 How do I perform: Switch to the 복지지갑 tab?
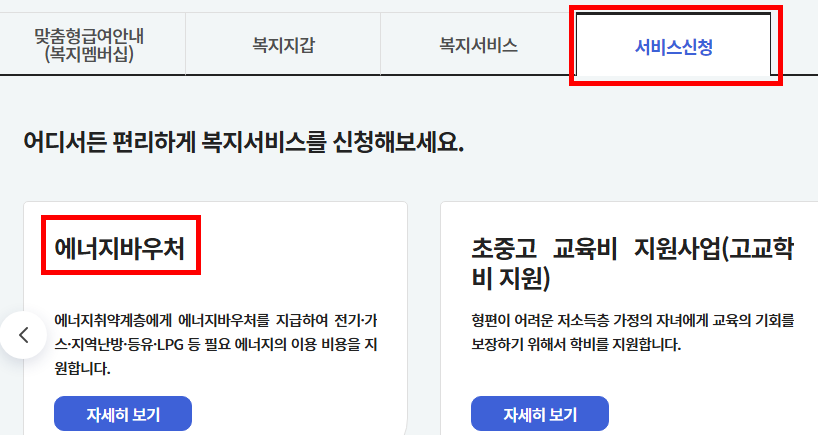point(283,44)
